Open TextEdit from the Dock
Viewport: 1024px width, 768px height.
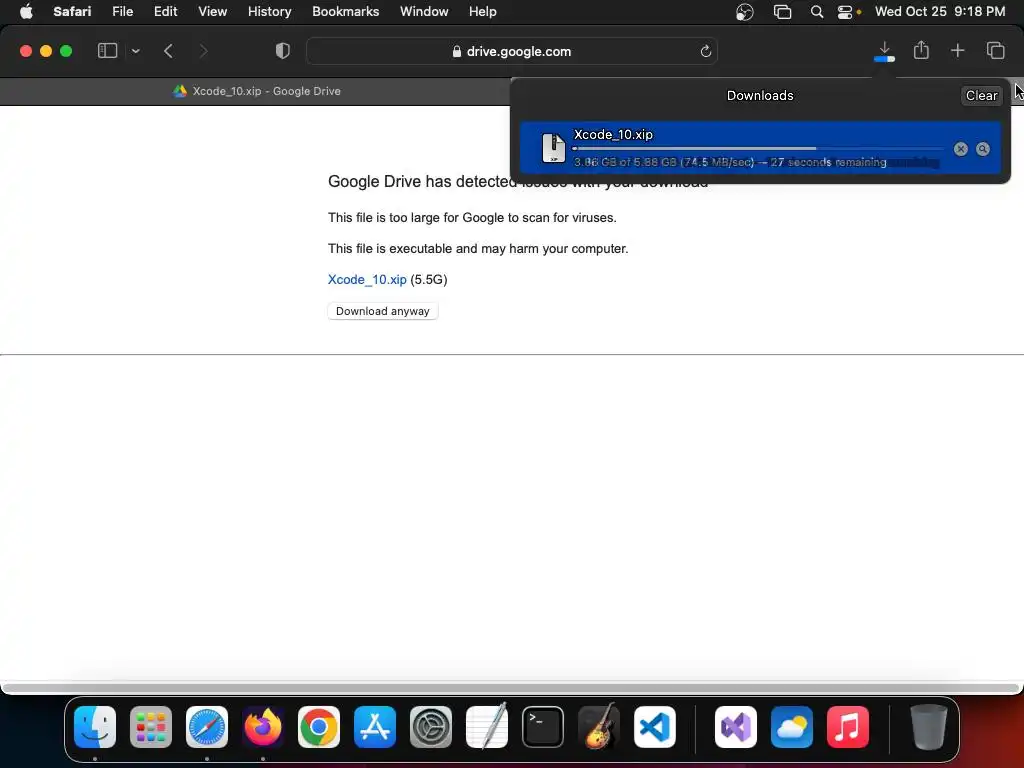coord(487,727)
